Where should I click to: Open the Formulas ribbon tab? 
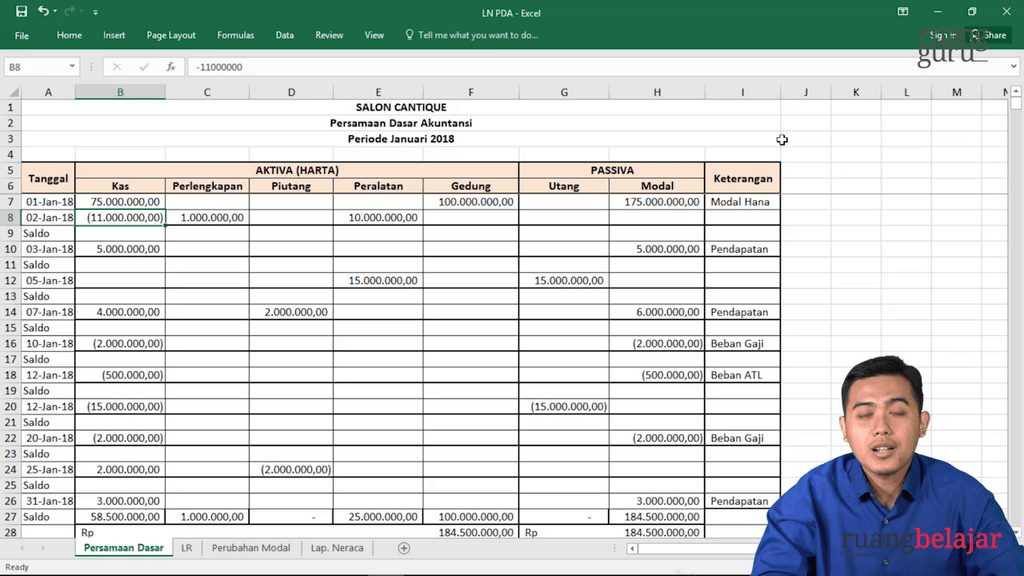pyautogui.click(x=235, y=35)
